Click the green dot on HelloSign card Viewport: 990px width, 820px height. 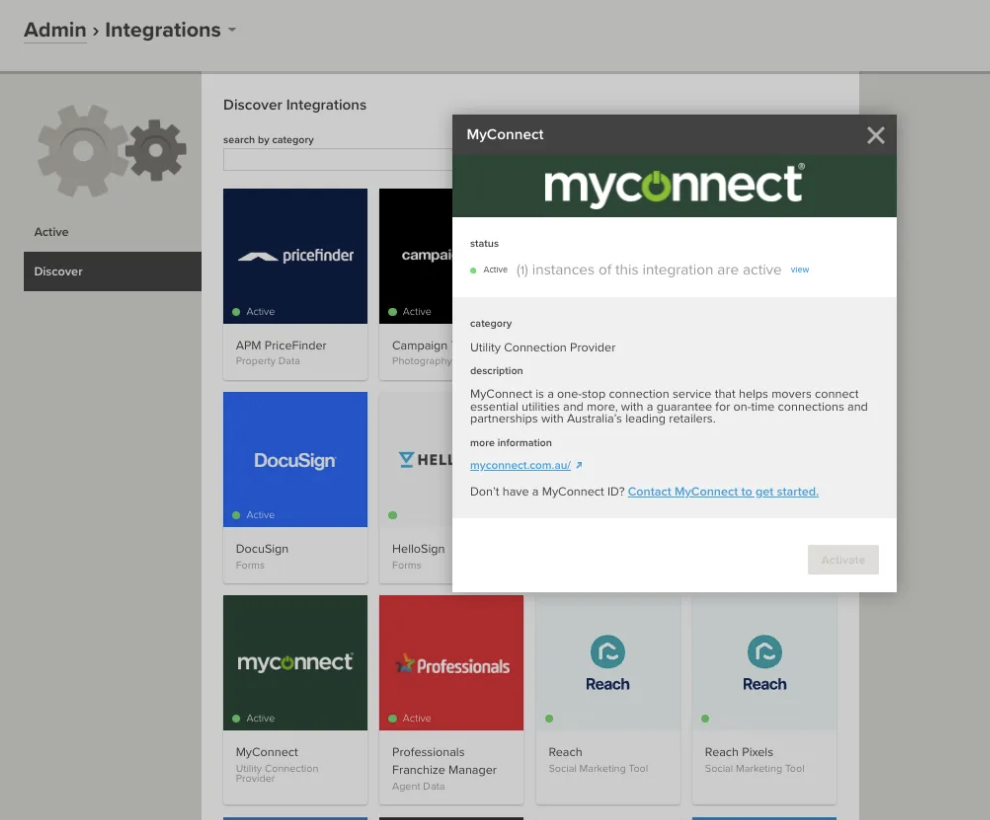[x=393, y=515]
